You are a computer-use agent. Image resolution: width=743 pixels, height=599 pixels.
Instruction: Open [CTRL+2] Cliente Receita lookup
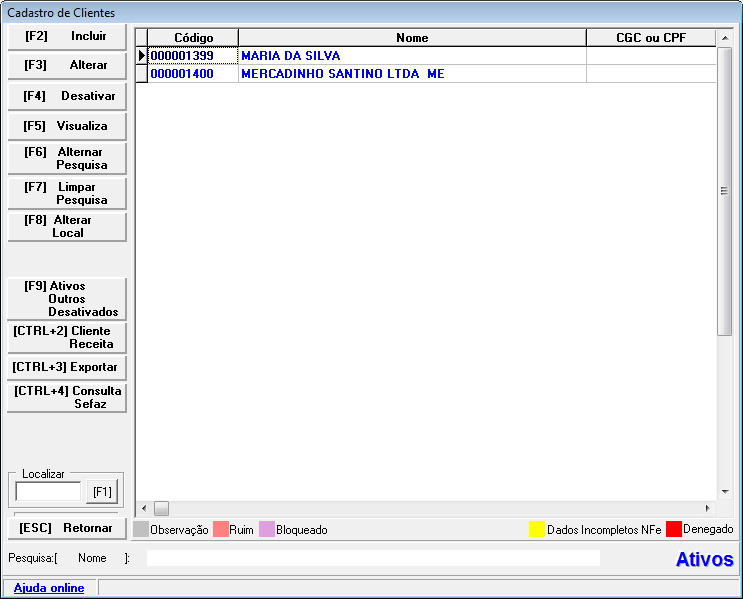pyautogui.click(x=67, y=337)
